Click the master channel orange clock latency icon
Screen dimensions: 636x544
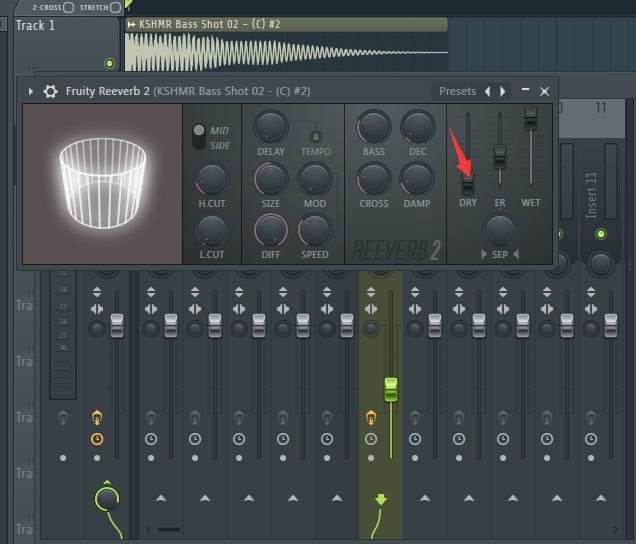[x=97, y=439]
